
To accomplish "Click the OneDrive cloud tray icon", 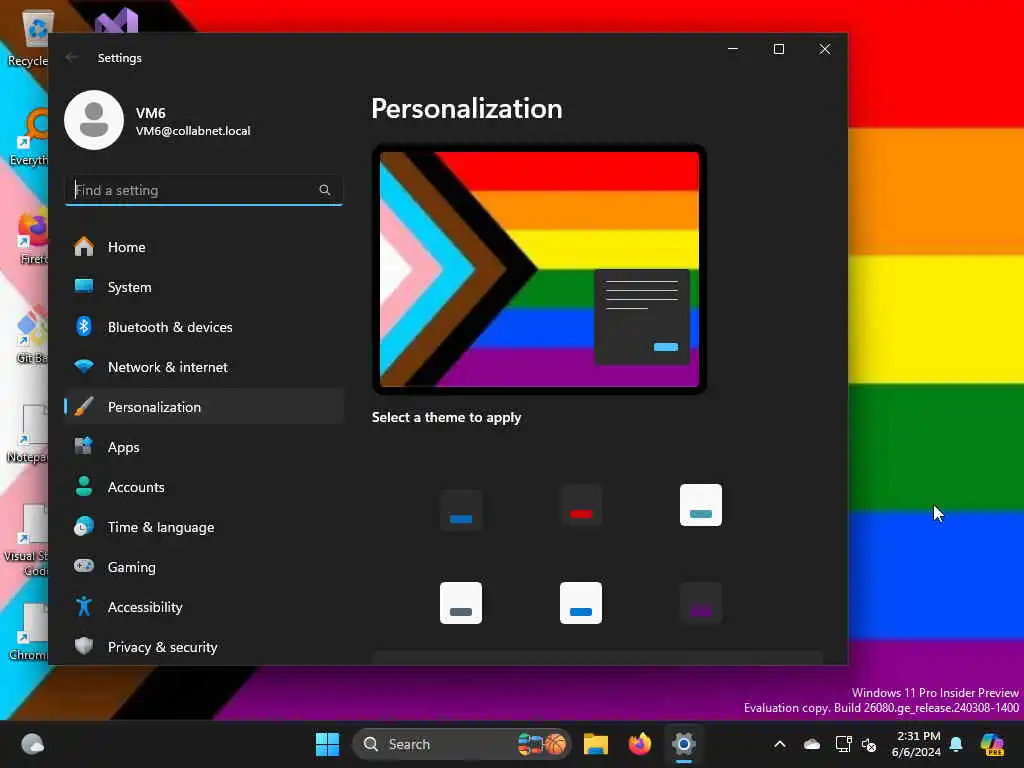I will point(812,744).
